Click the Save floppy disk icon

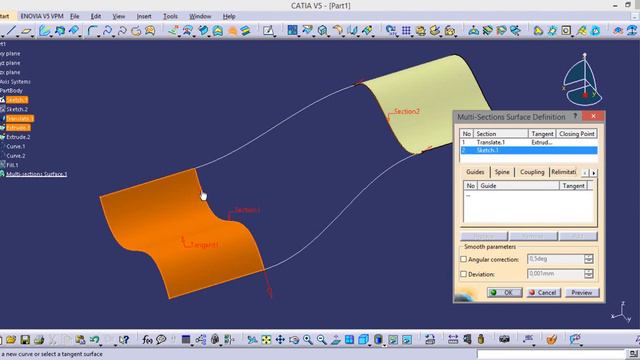pos(25,340)
